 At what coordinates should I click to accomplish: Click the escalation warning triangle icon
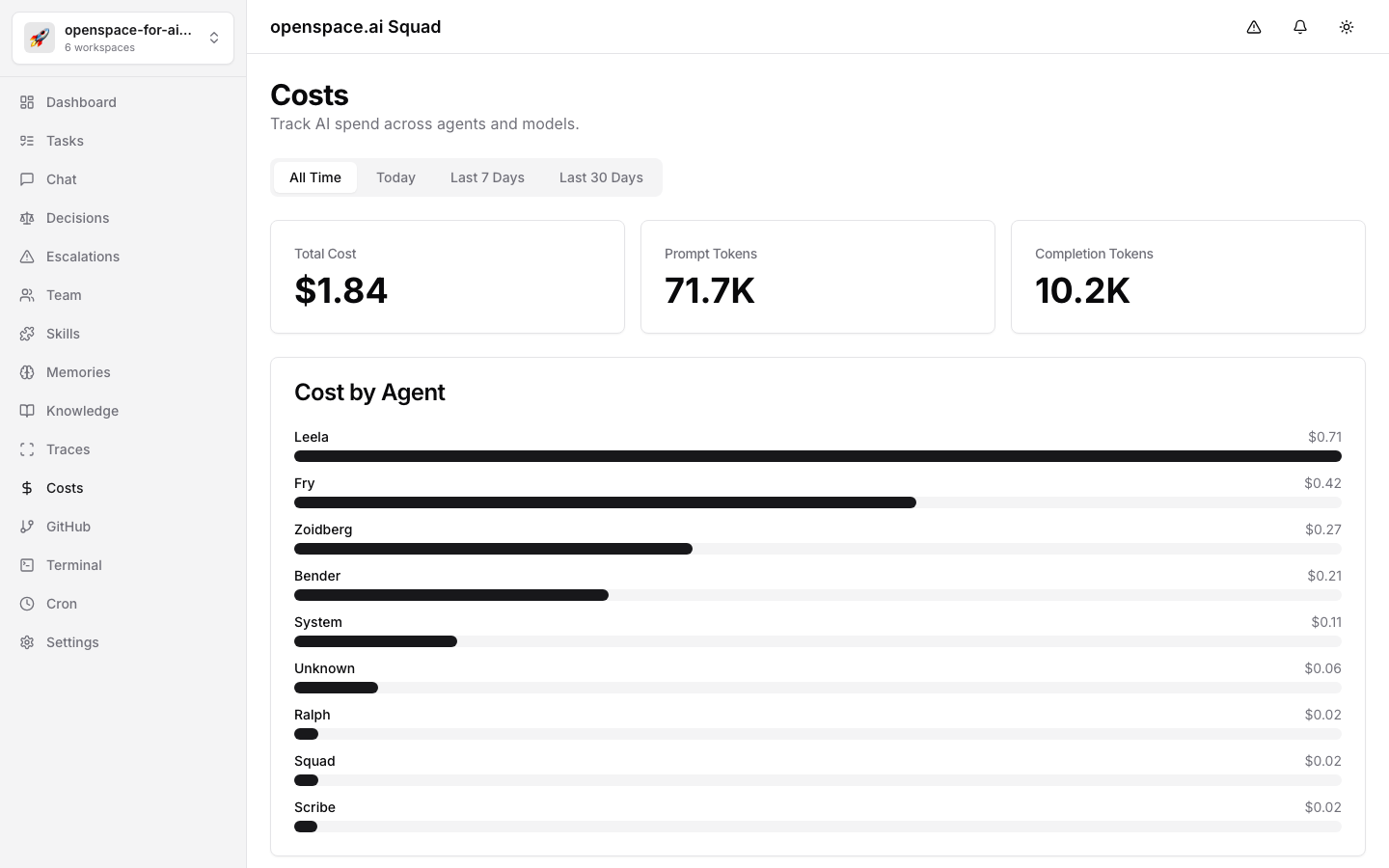[1254, 27]
